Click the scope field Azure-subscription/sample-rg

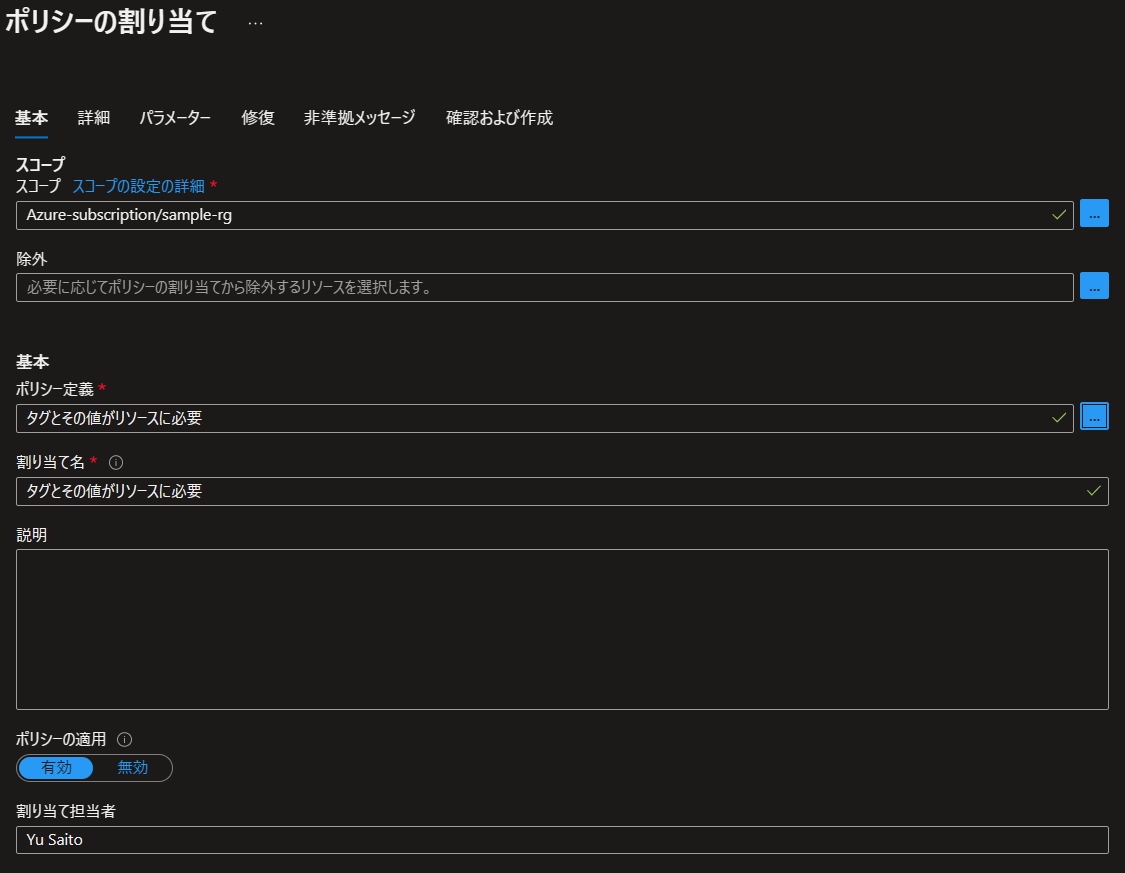click(545, 215)
